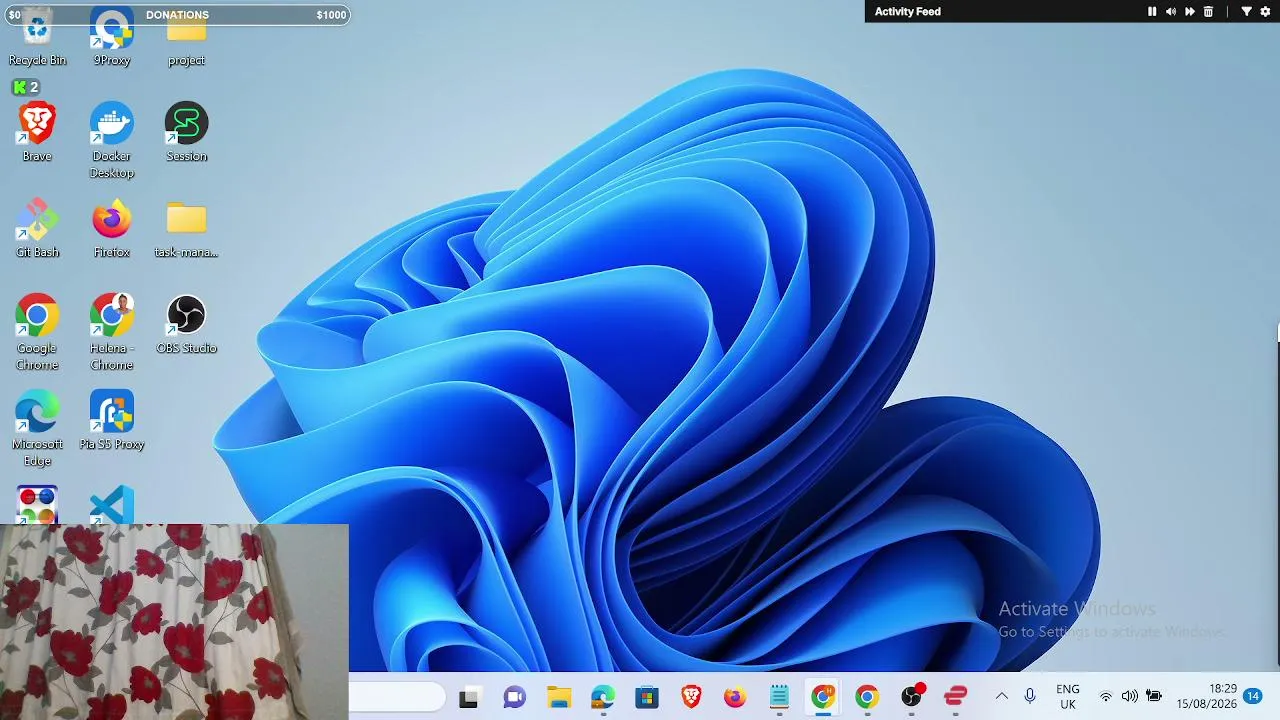
Task: Select the Microsoft Edge desktop shortcut
Action: click(37, 428)
